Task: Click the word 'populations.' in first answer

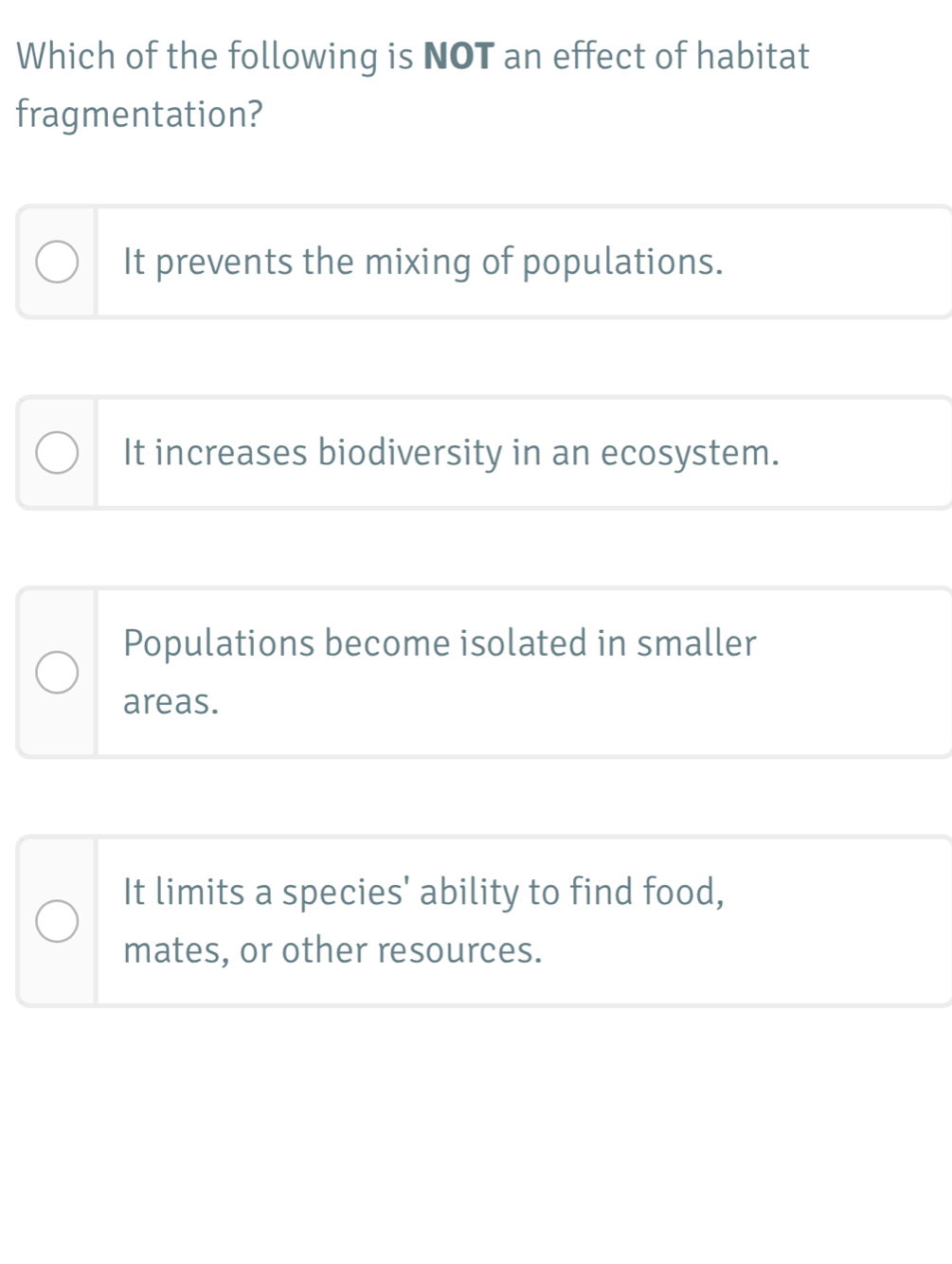Action: coord(622,262)
